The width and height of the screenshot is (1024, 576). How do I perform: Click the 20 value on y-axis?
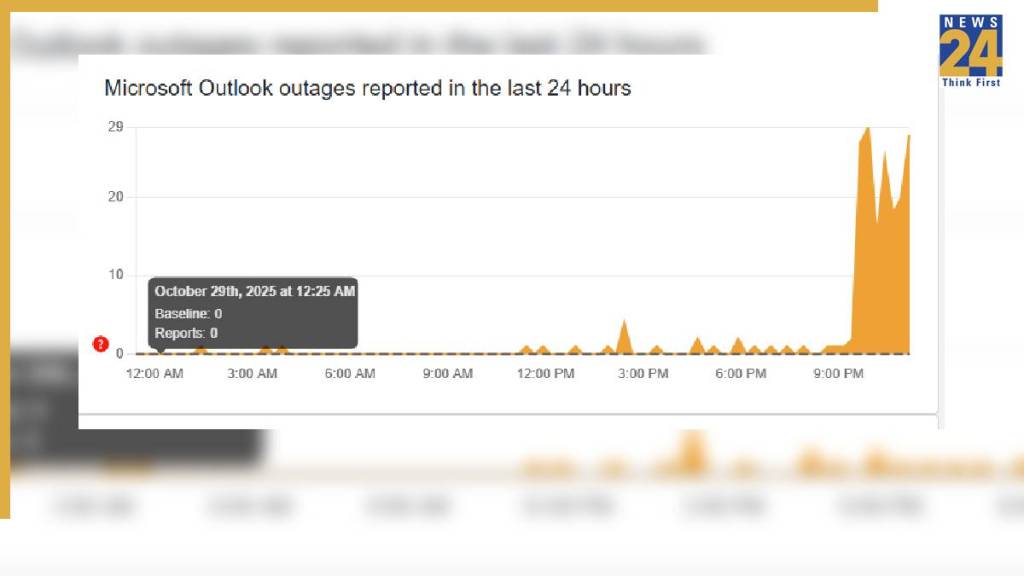(116, 196)
